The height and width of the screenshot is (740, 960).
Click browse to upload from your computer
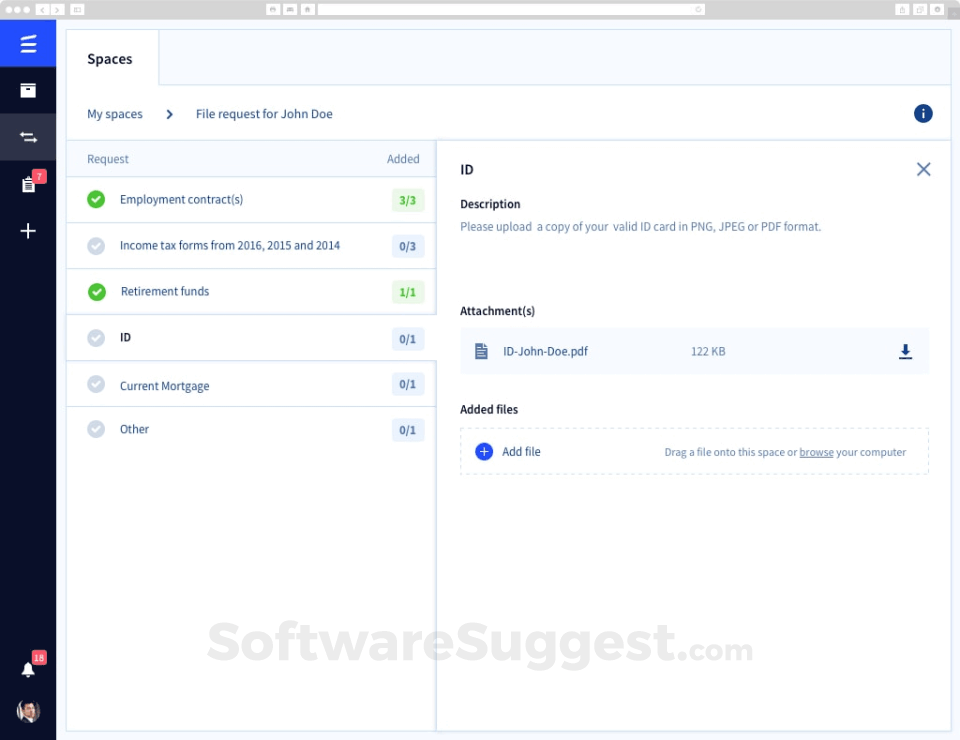coord(816,452)
